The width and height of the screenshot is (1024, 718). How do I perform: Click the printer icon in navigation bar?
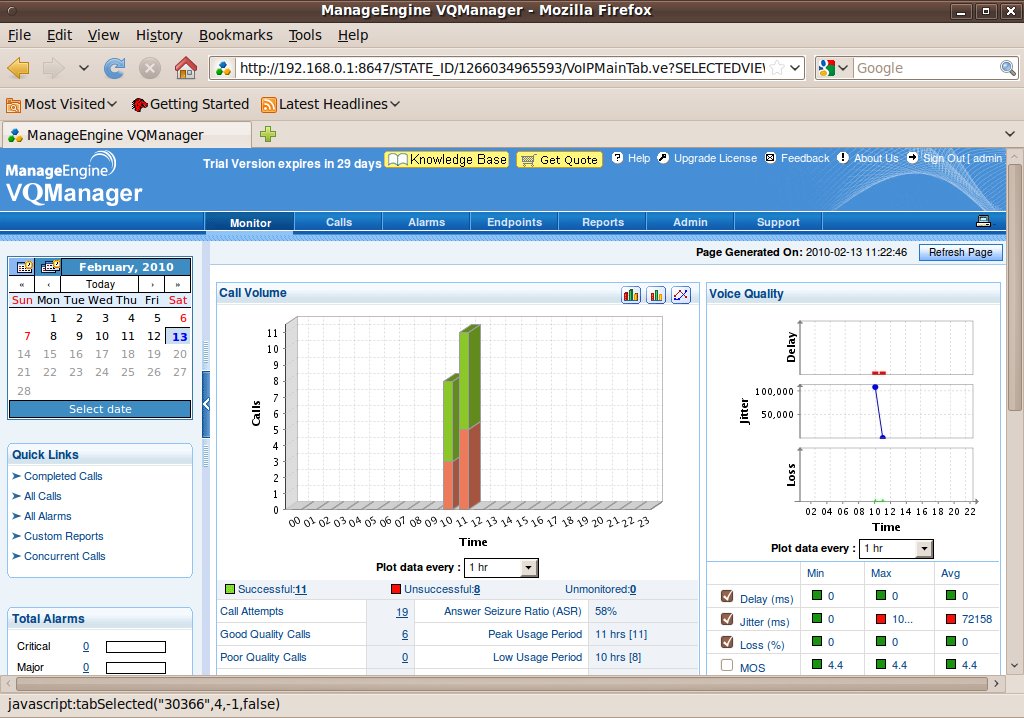coord(983,221)
